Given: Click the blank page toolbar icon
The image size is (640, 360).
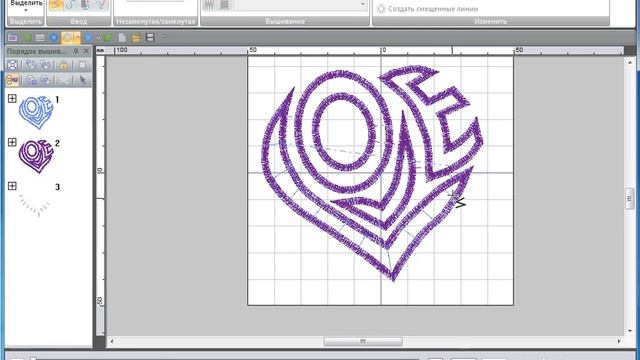Looking at the screenshot, I should (x=122, y=38).
